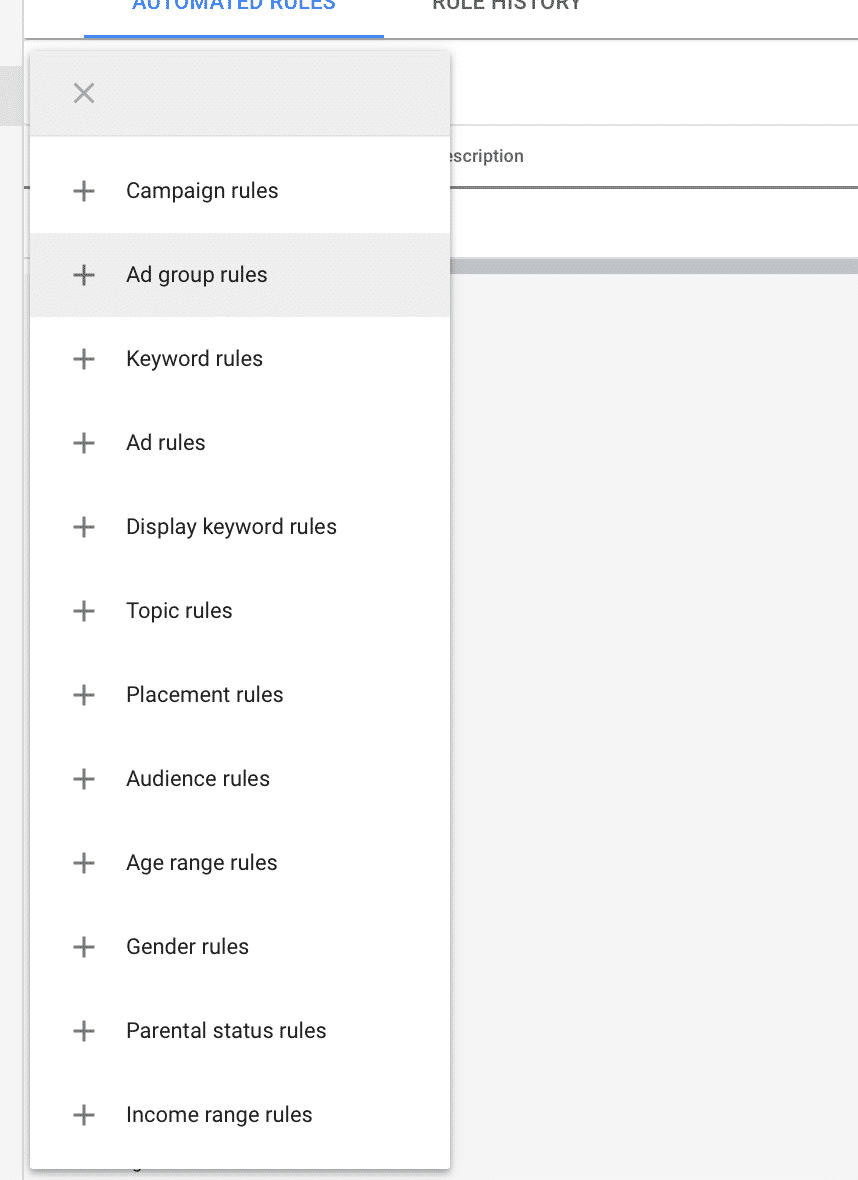
Task: Click plus icon beside Campaign rules
Action: click(84, 191)
